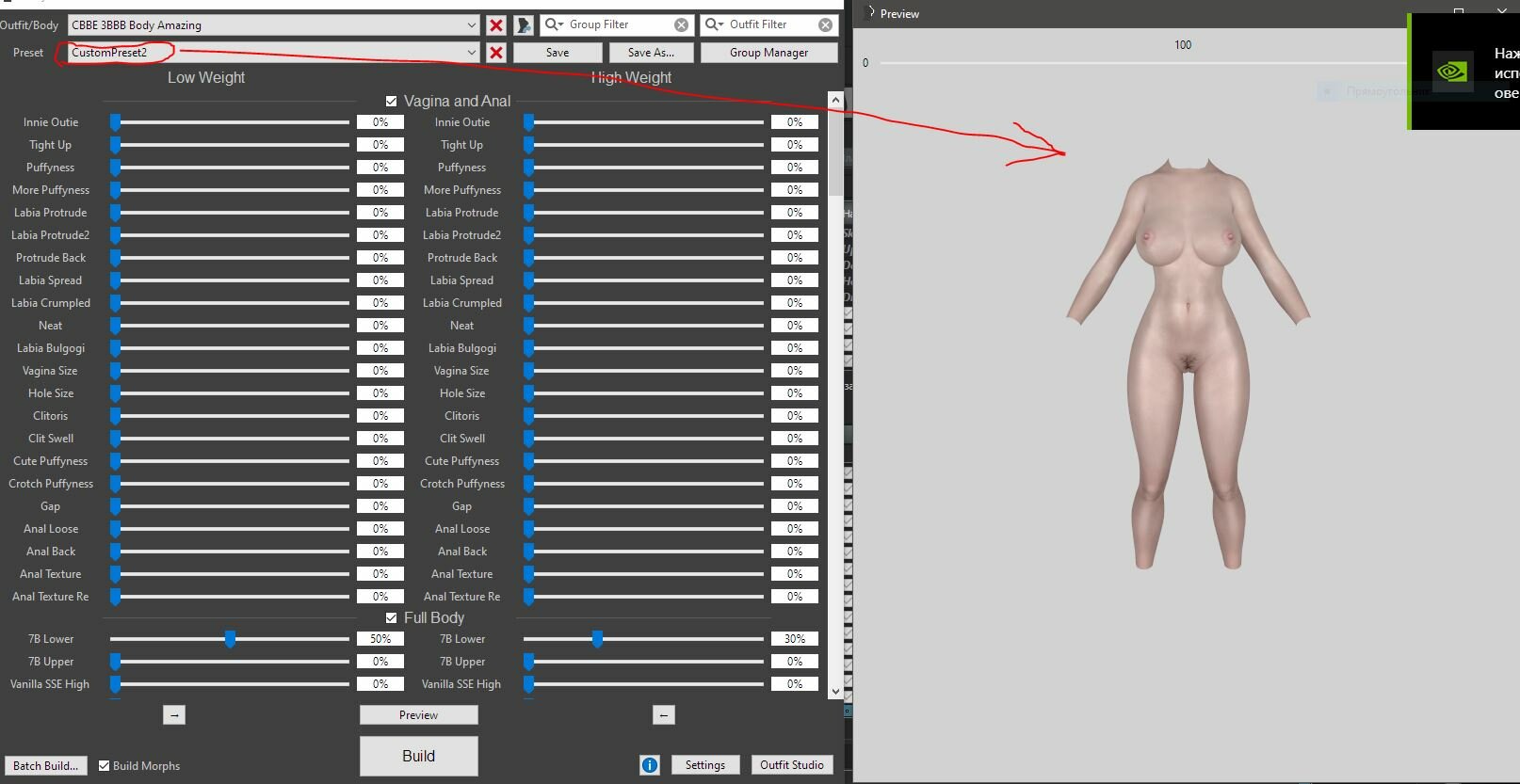Click the Low Weight 7B Lower slider handle
This screenshot has height=784, width=1520.
(230, 639)
